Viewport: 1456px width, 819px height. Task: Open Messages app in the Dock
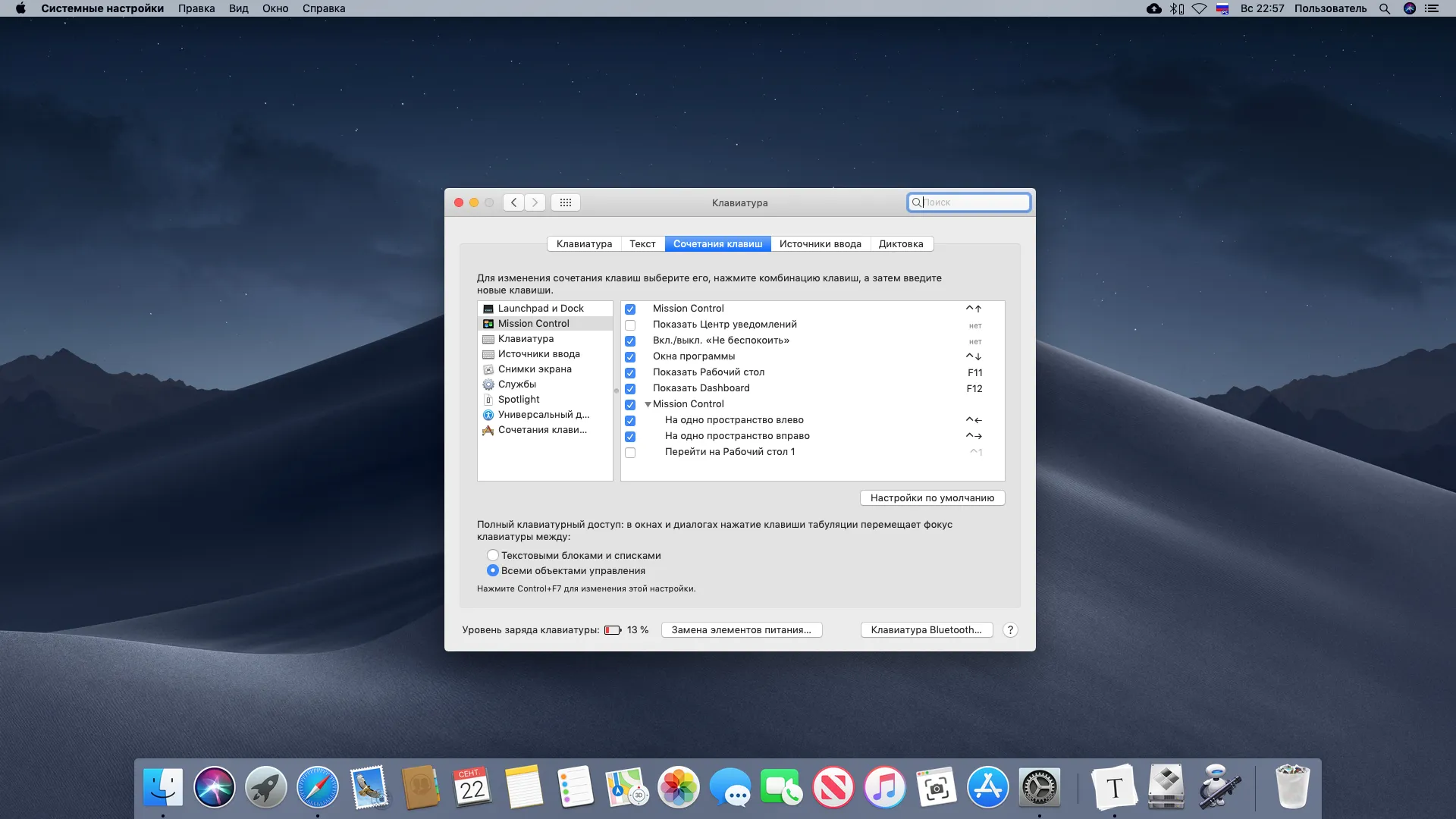(x=730, y=787)
